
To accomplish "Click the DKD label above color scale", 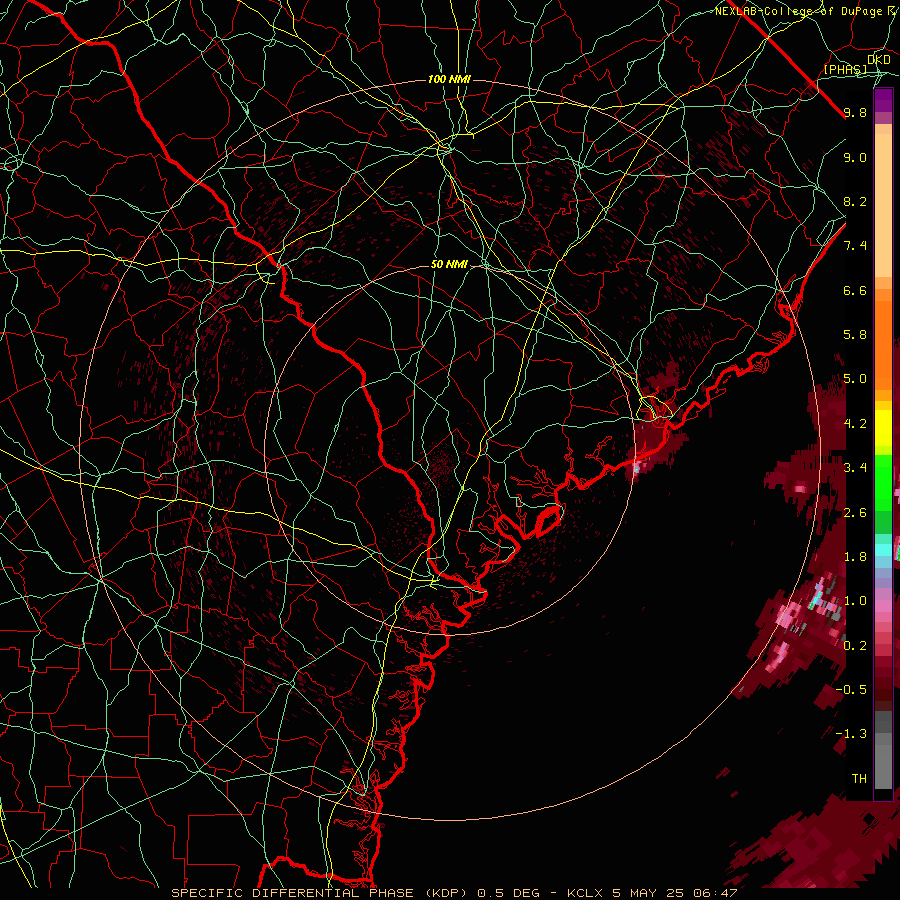I will click(878, 60).
